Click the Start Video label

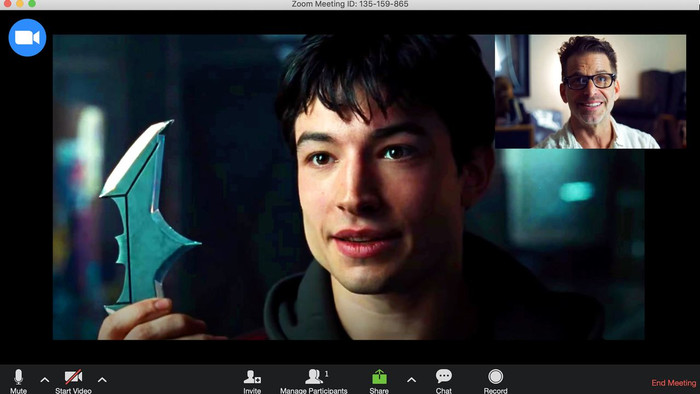pyautogui.click(x=73, y=390)
